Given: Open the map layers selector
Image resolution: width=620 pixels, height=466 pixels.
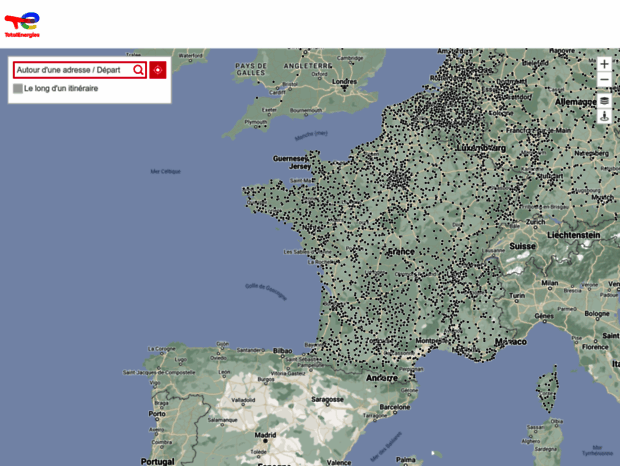Looking at the screenshot, I should pyautogui.click(x=604, y=100).
